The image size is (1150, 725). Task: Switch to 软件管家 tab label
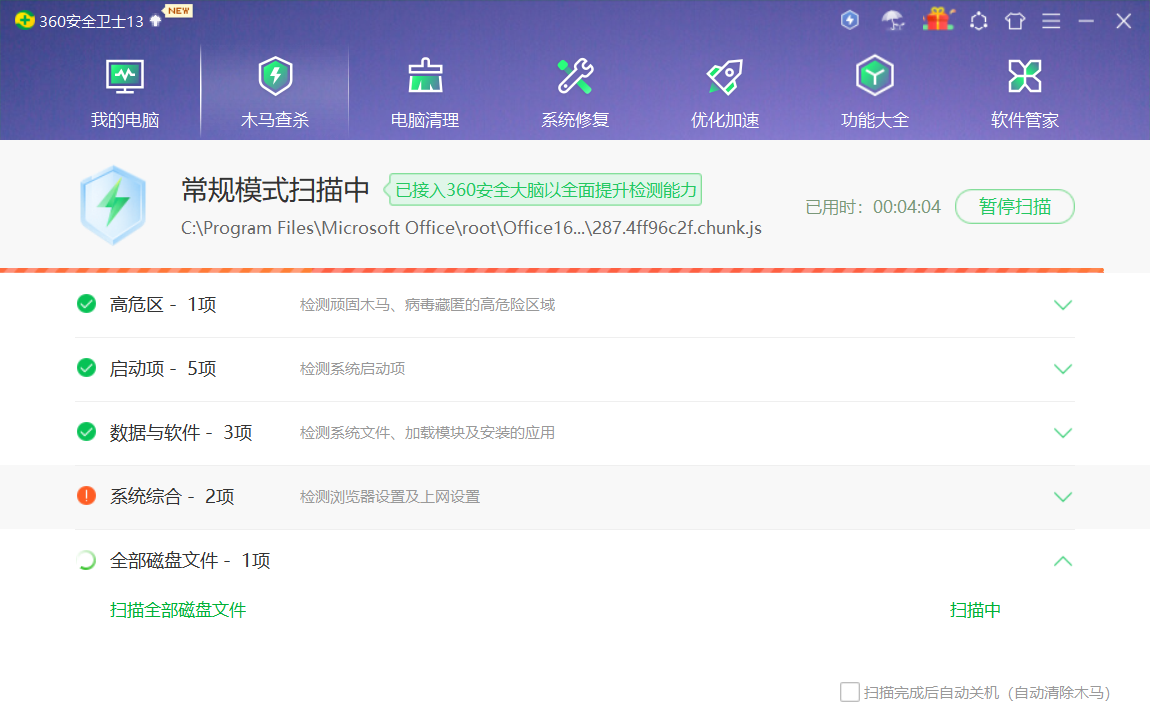(1025, 120)
